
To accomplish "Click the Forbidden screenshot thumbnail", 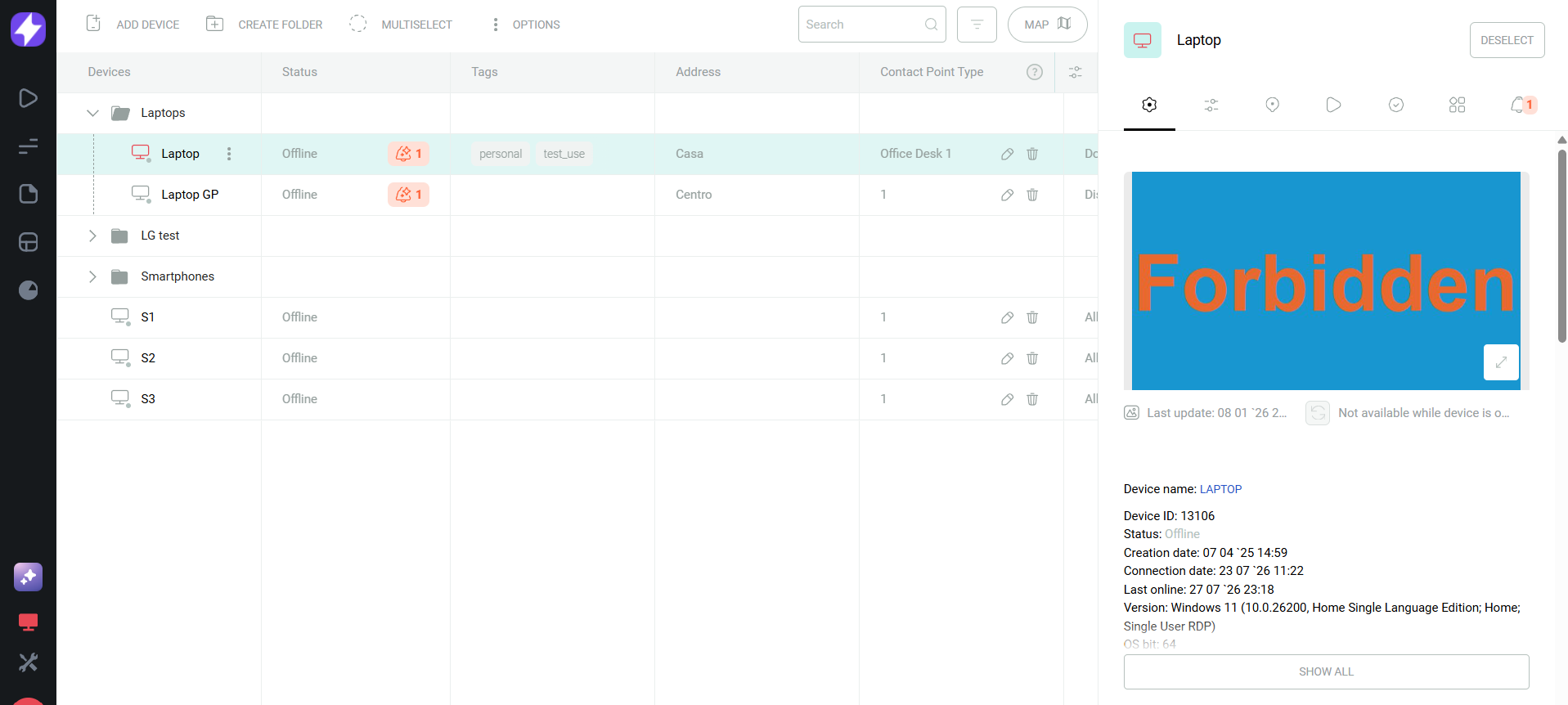I will 1326,281.
